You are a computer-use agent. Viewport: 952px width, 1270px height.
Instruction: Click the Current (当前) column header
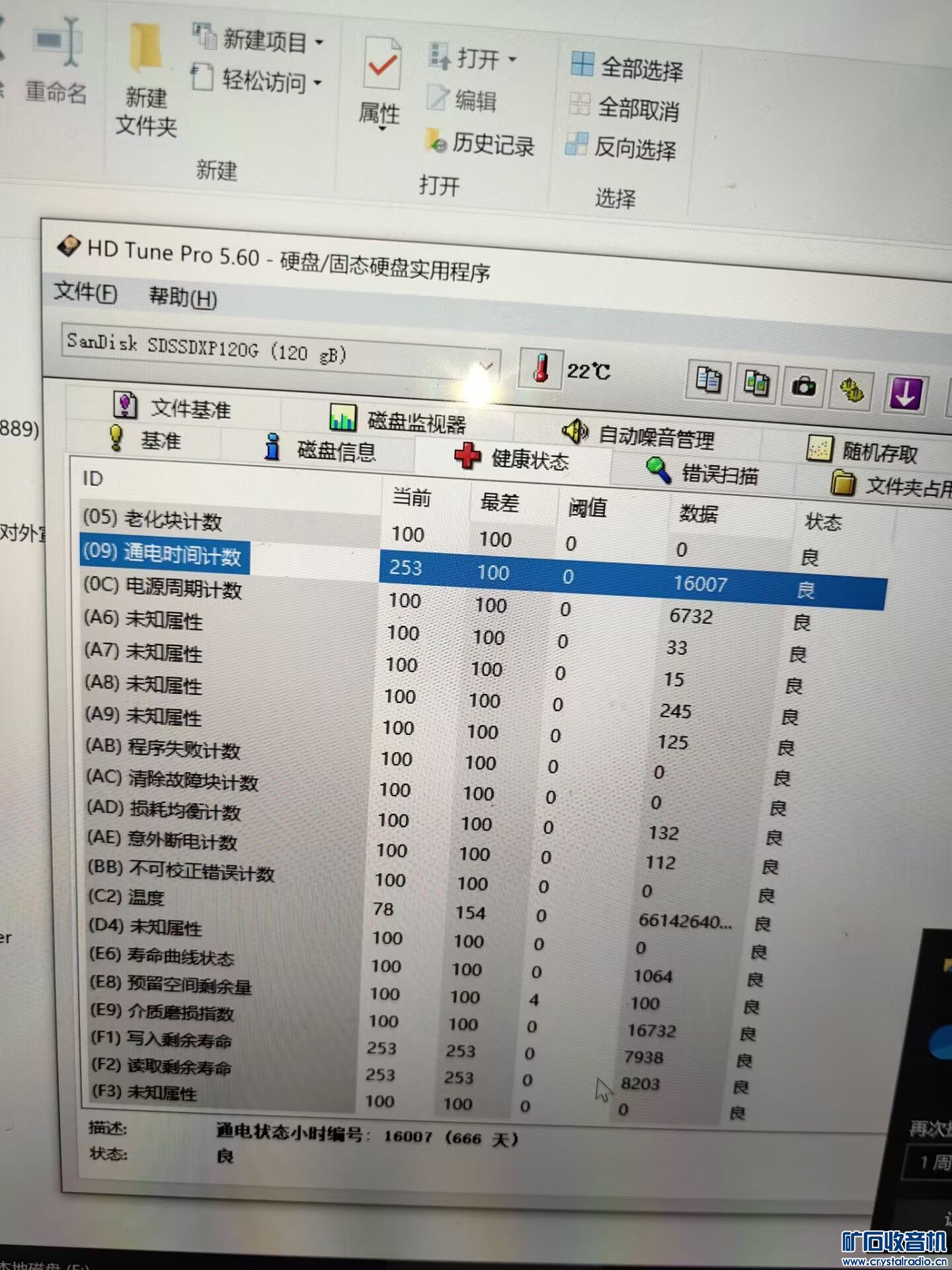pyautogui.click(x=411, y=497)
